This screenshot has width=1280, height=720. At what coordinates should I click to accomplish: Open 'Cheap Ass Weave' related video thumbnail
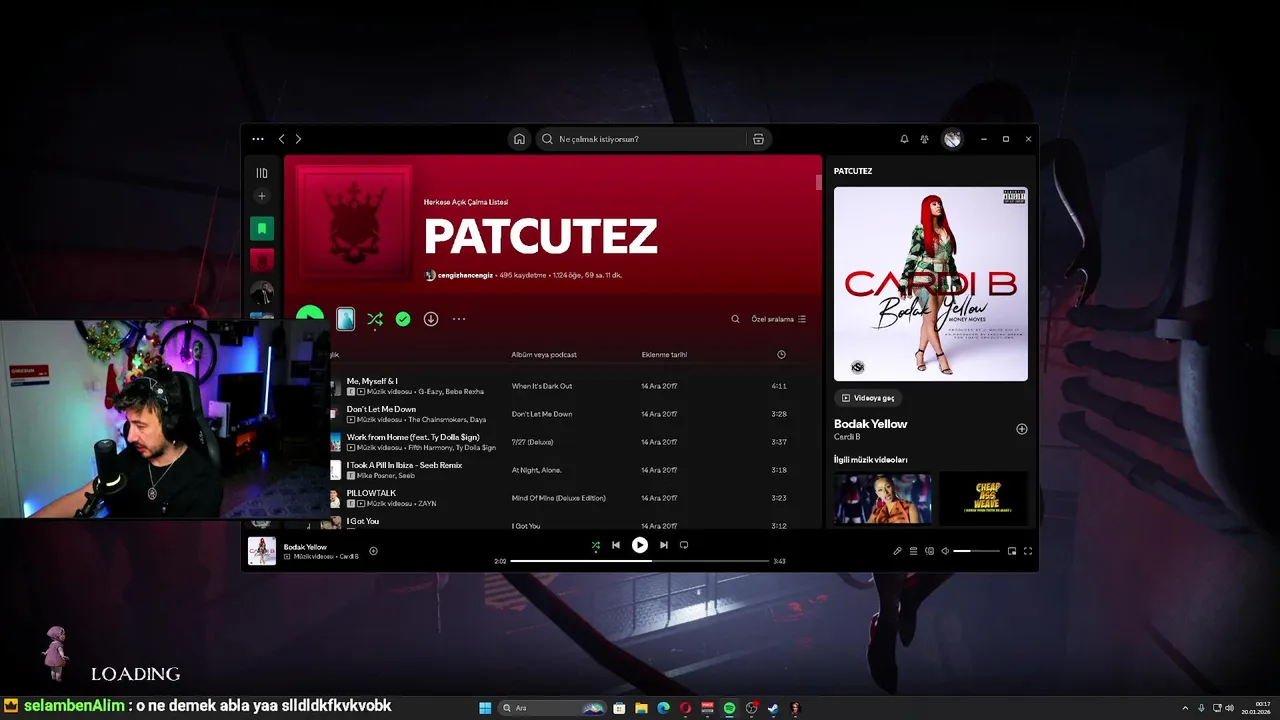[x=984, y=498]
